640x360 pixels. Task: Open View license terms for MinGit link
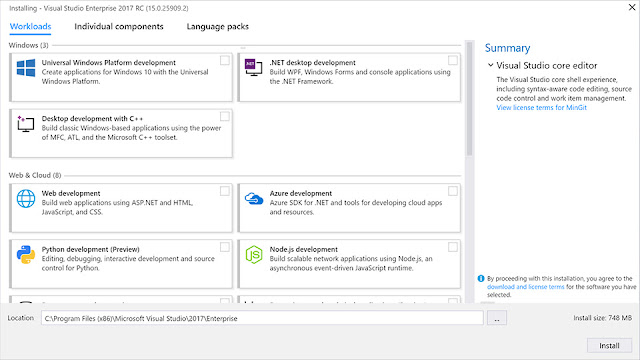pyautogui.click(x=541, y=108)
